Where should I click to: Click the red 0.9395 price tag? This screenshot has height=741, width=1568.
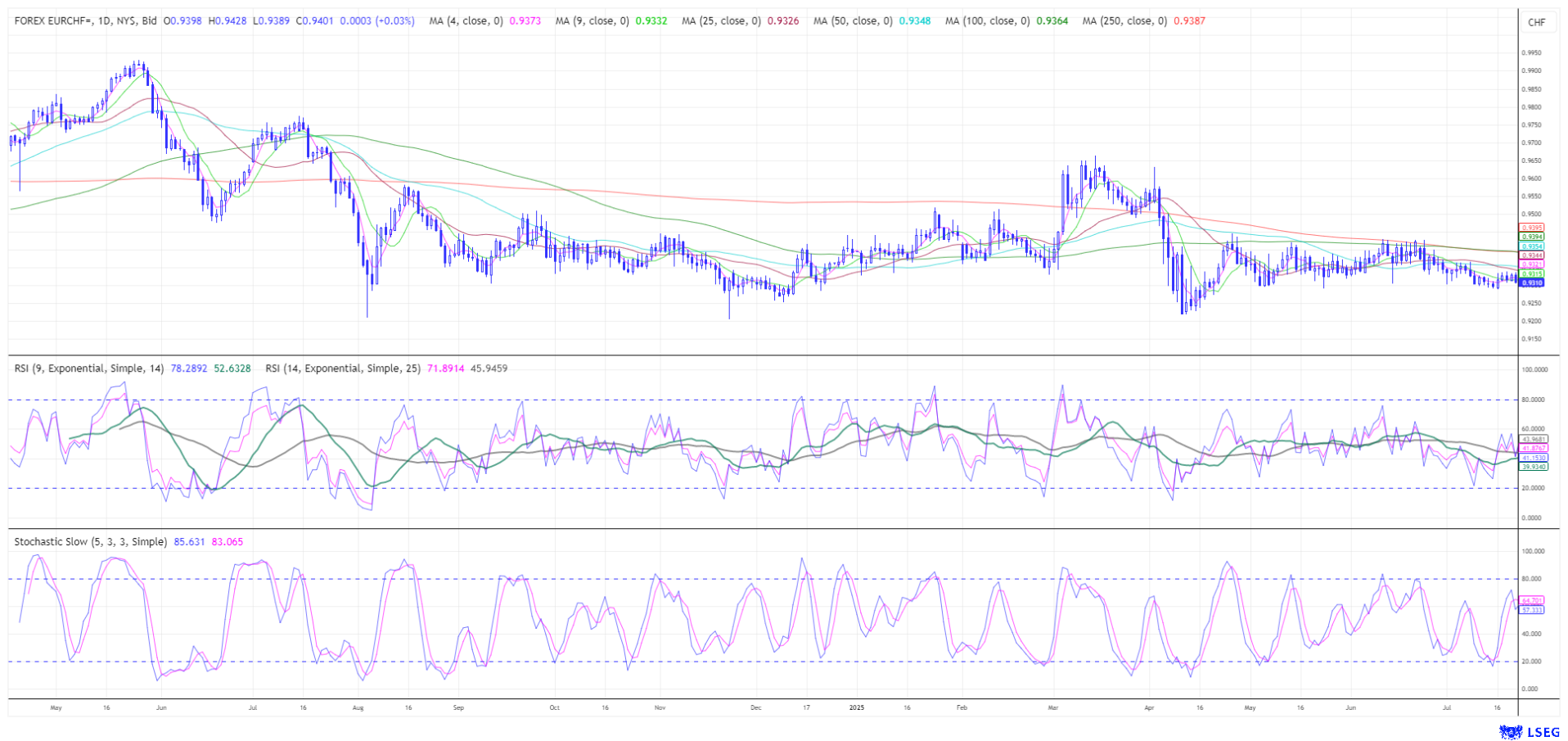[1531, 228]
